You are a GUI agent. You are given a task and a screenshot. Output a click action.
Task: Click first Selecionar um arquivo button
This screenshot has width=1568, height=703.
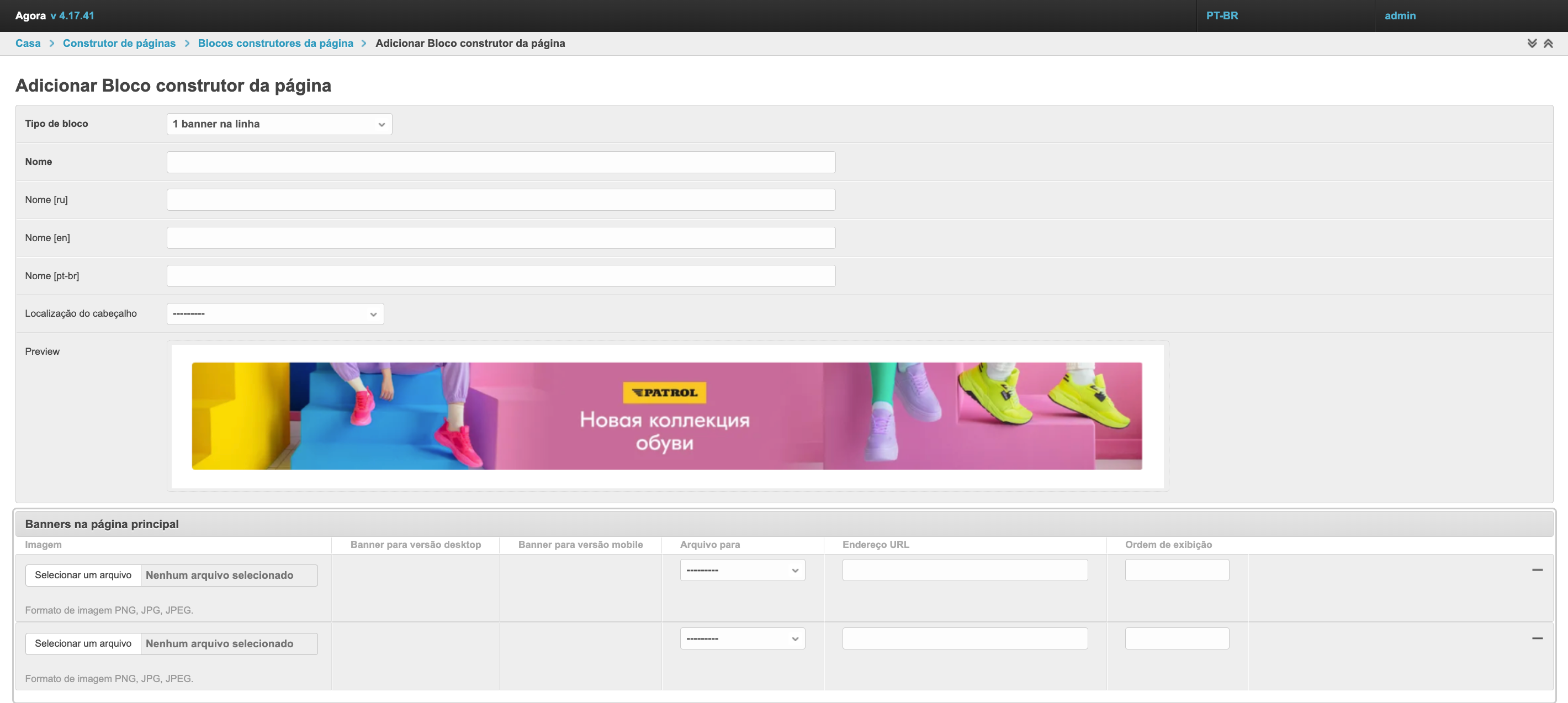pyautogui.click(x=83, y=576)
